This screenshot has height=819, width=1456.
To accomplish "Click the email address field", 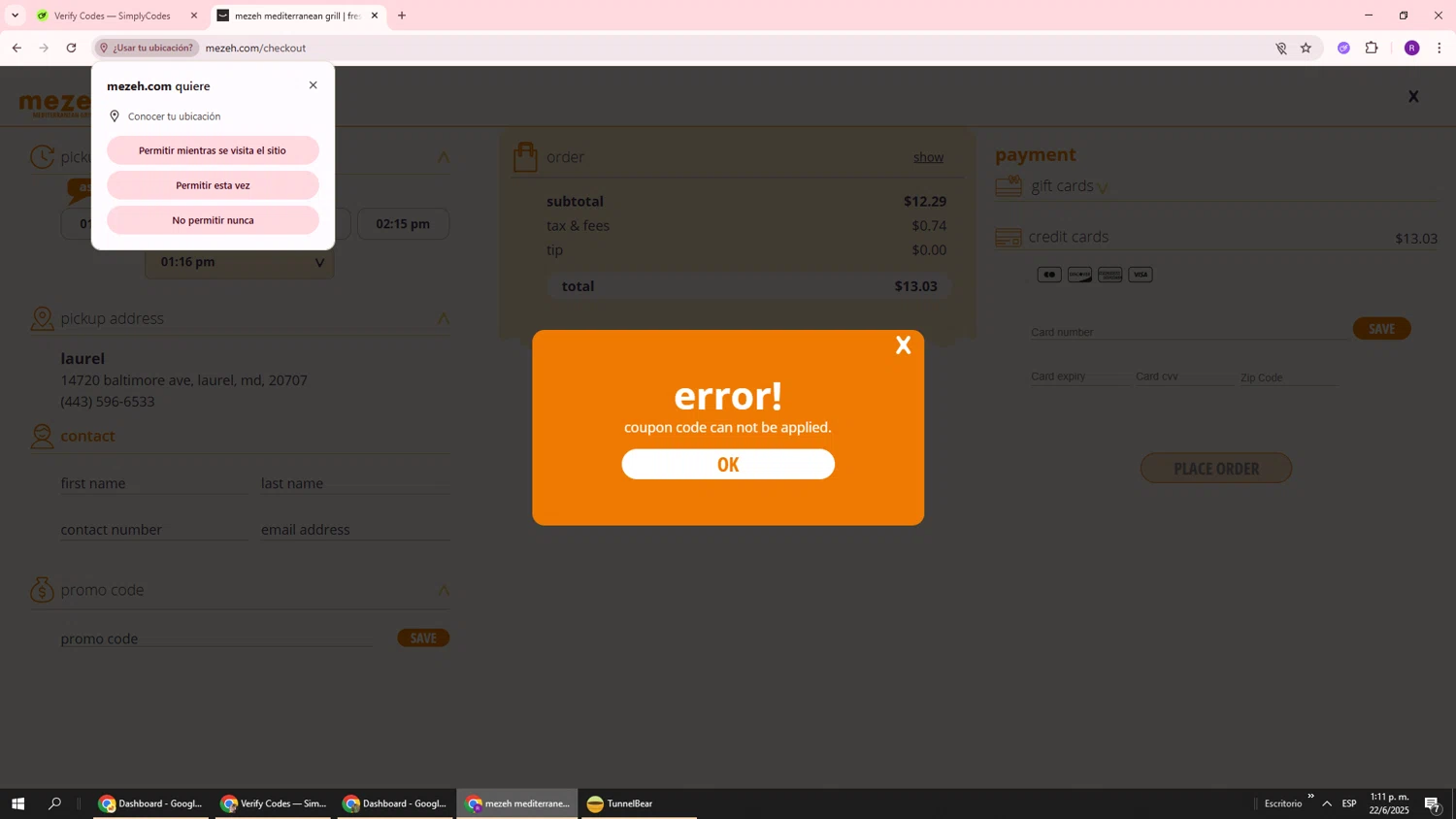I will click(x=354, y=530).
